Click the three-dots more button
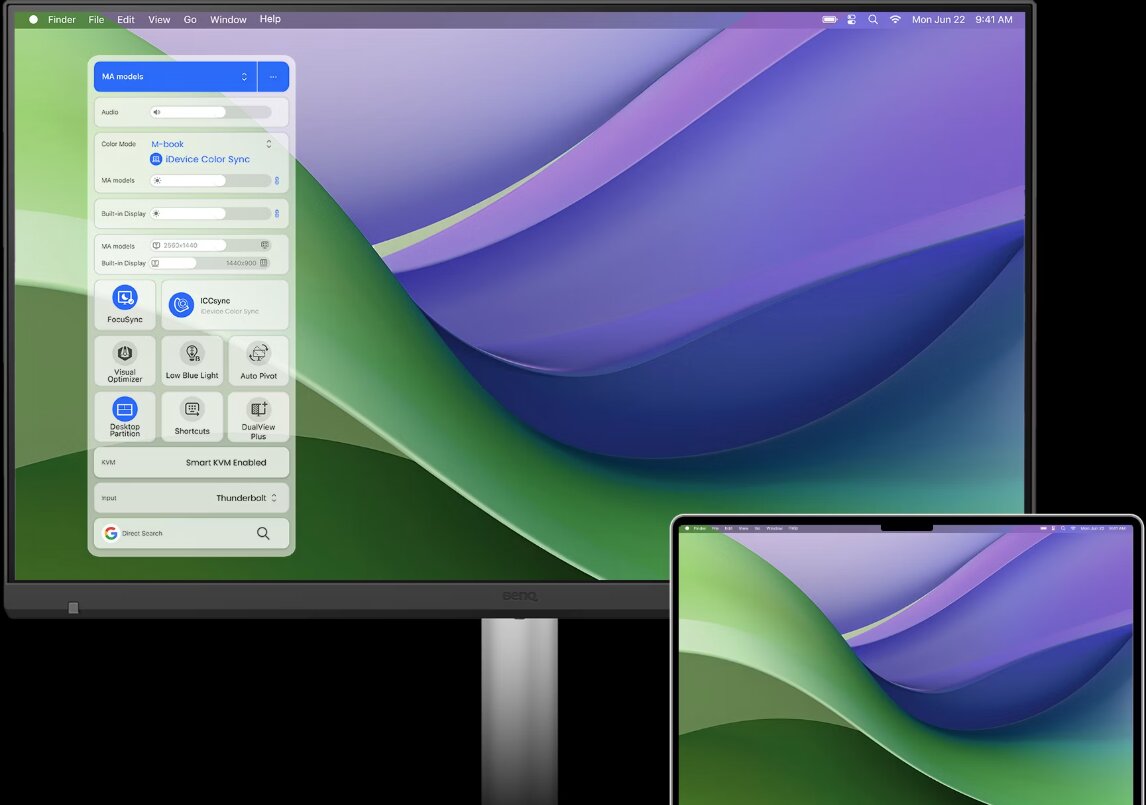Image resolution: width=1146 pixels, height=805 pixels. [x=273, y=77]
